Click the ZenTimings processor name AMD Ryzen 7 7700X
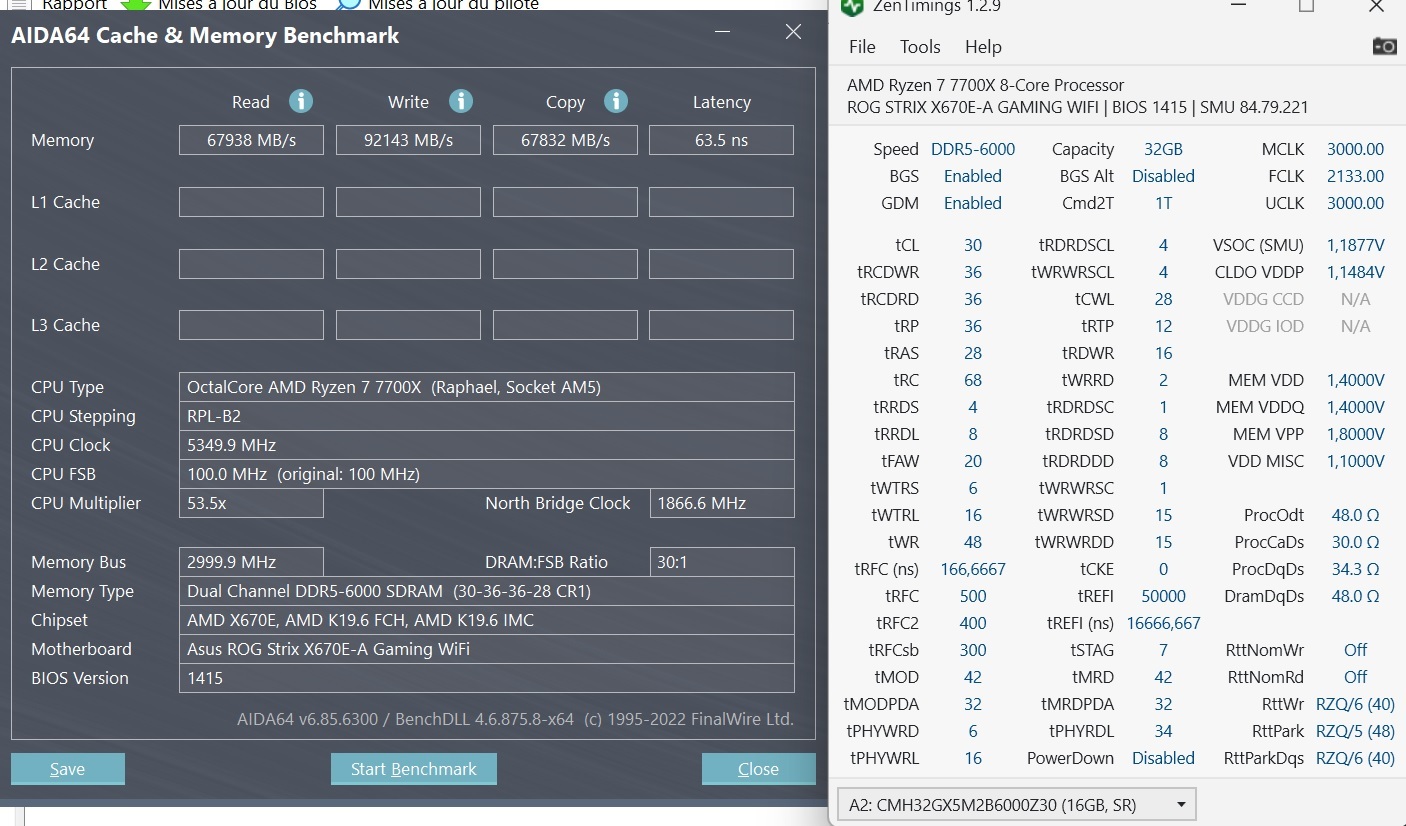This screenshot has width=1406, height=826. pos(986,85)
